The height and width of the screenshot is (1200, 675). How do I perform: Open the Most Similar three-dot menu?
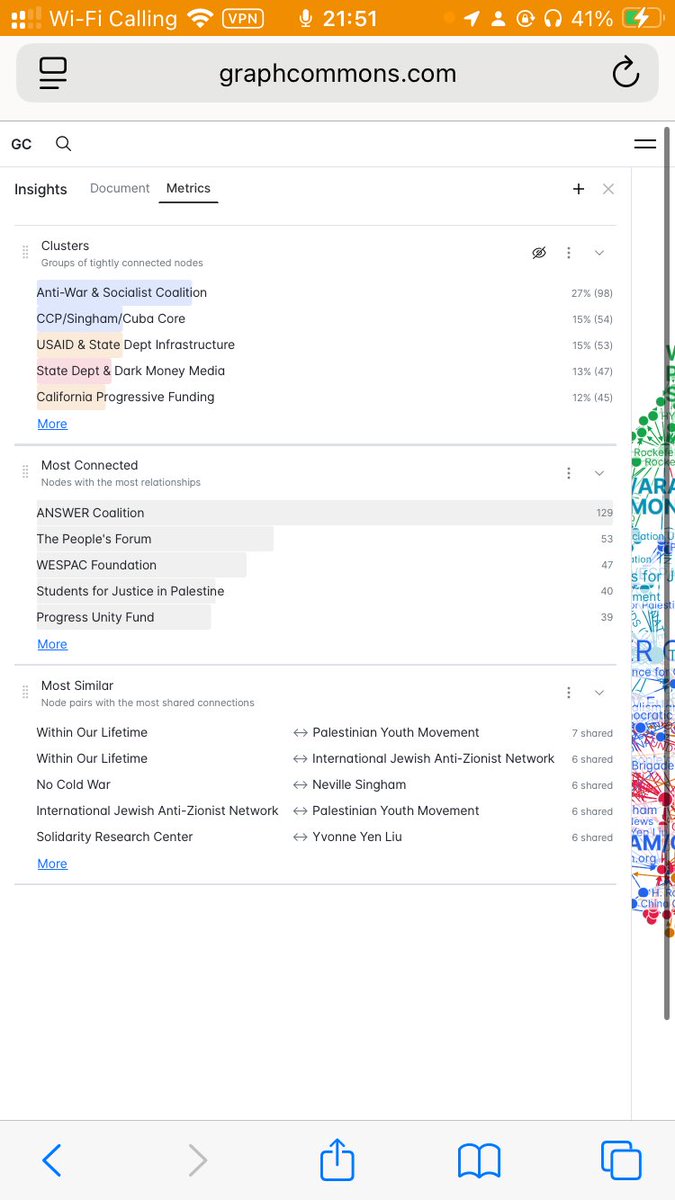point(569,693)
